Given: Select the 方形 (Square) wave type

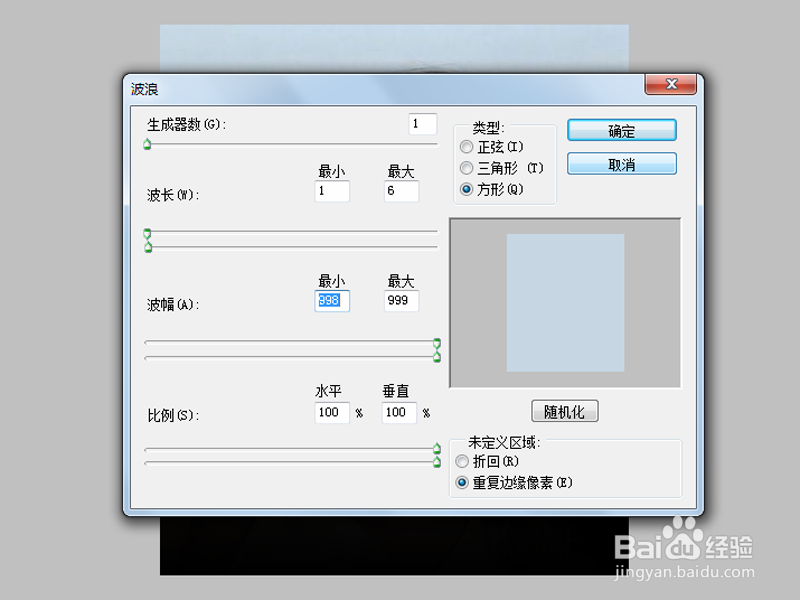Looking at the screenshot, I should pos(466,189).
